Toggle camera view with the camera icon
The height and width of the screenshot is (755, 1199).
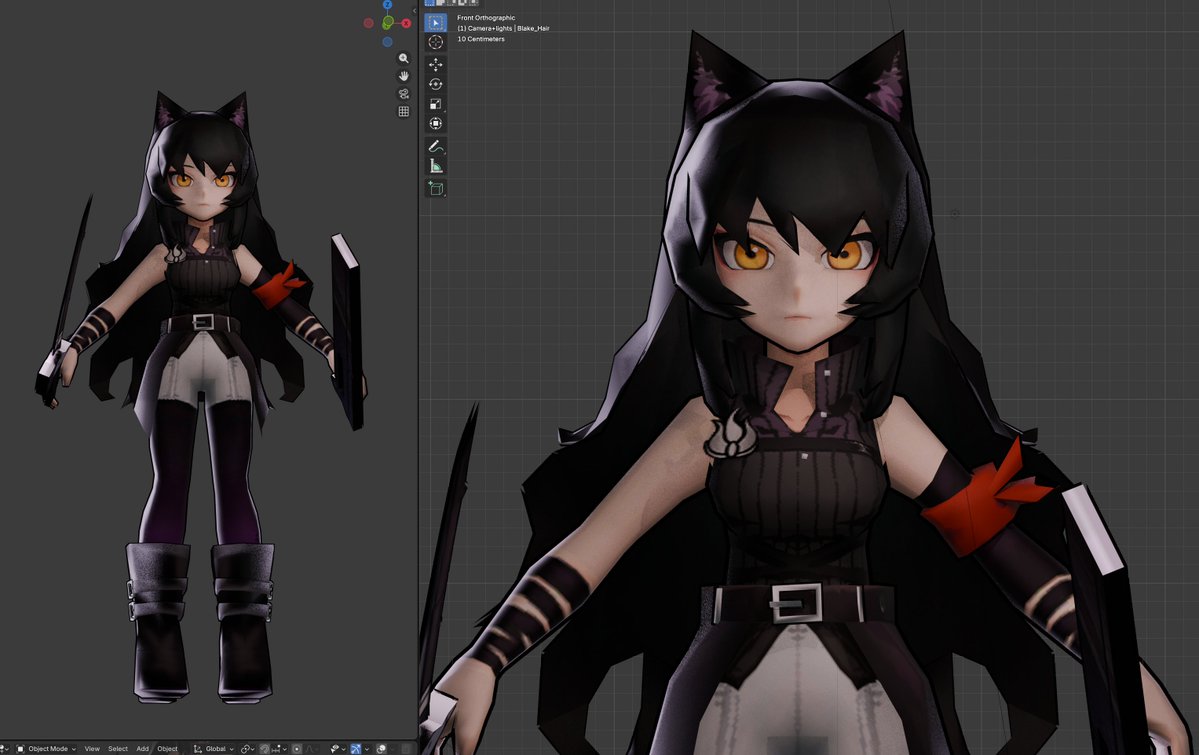(404, 93)
